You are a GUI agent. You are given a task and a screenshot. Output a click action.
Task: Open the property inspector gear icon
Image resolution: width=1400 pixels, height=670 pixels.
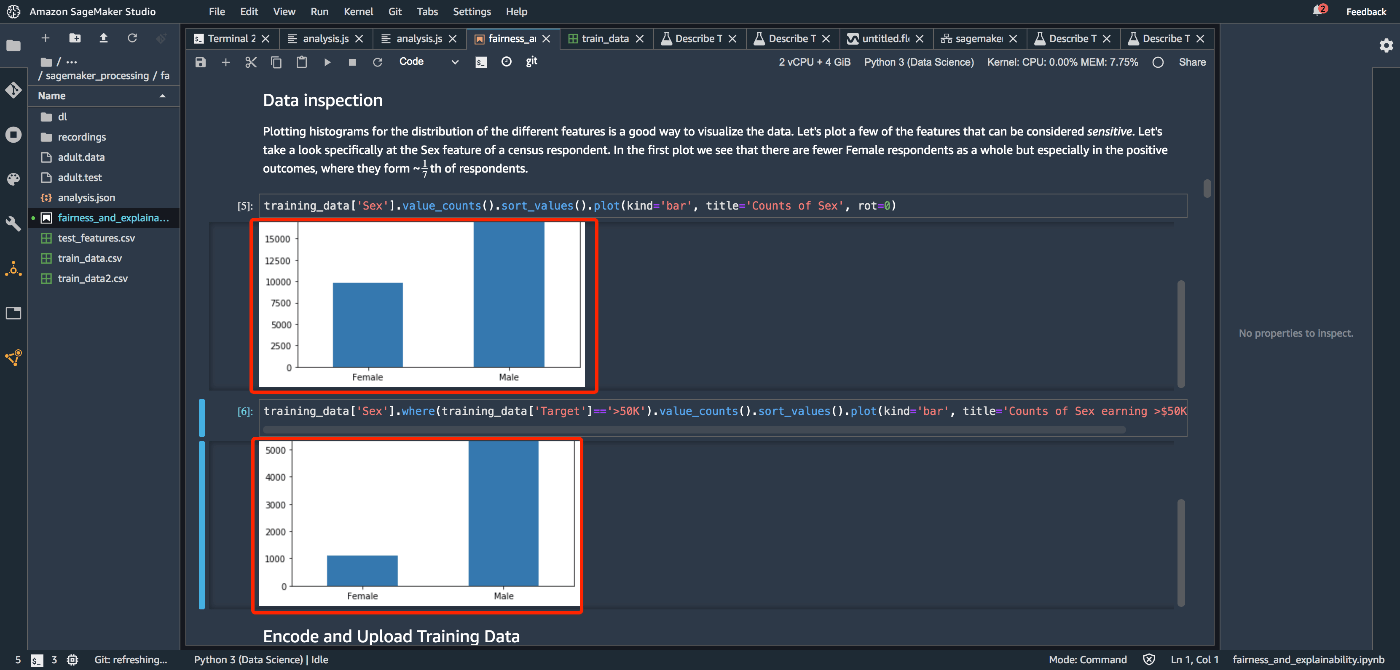(x=1386, y=45)
